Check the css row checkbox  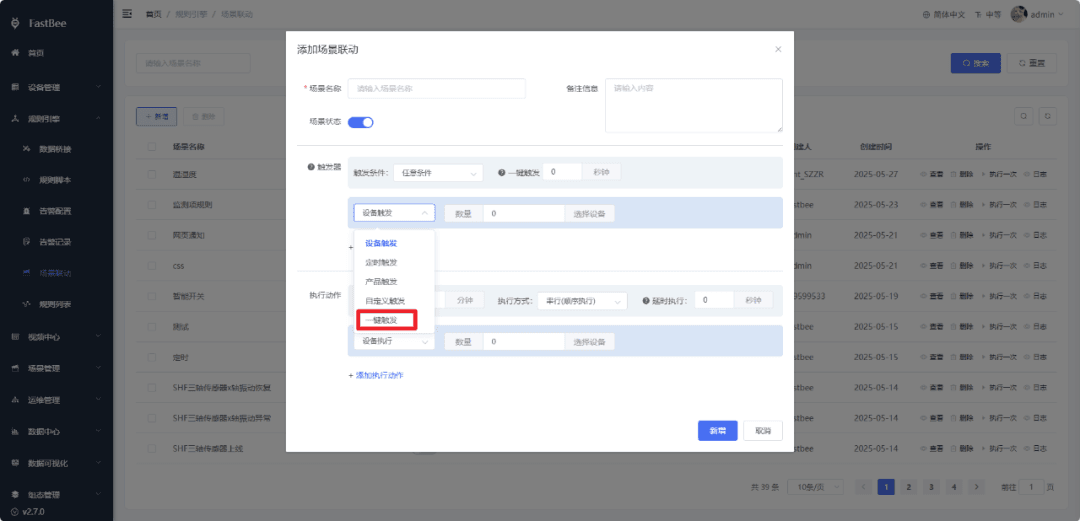click(x=152, y=265)
